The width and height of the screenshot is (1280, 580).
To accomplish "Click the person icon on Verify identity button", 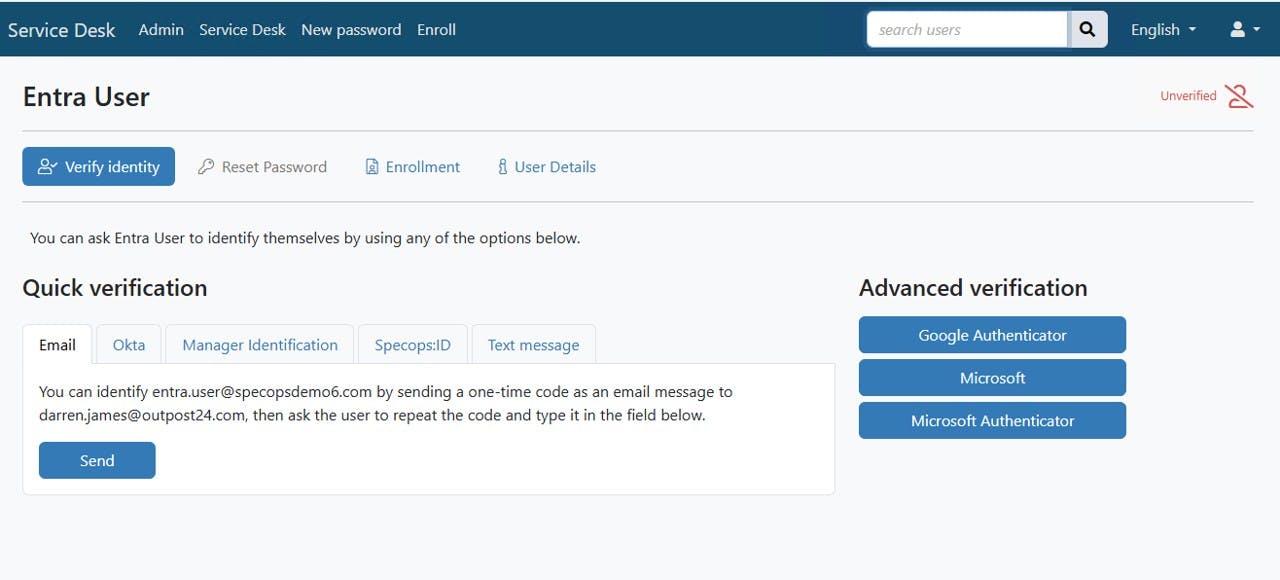I will [47, 166].
